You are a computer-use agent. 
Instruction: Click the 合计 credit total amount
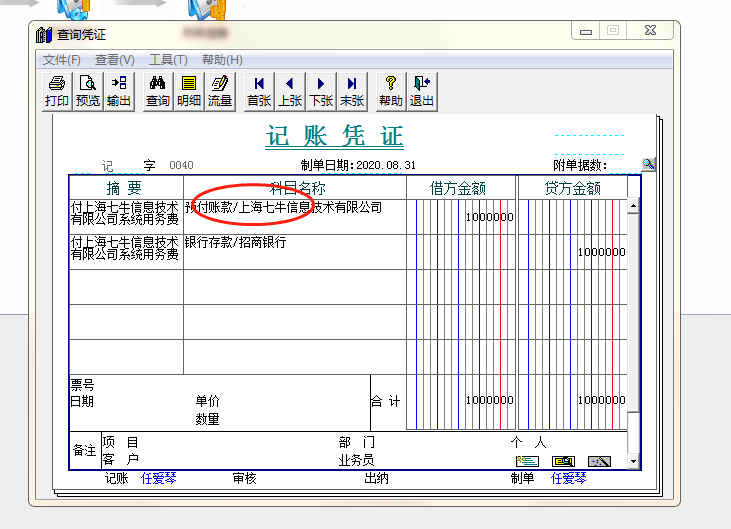pos(601,400)
